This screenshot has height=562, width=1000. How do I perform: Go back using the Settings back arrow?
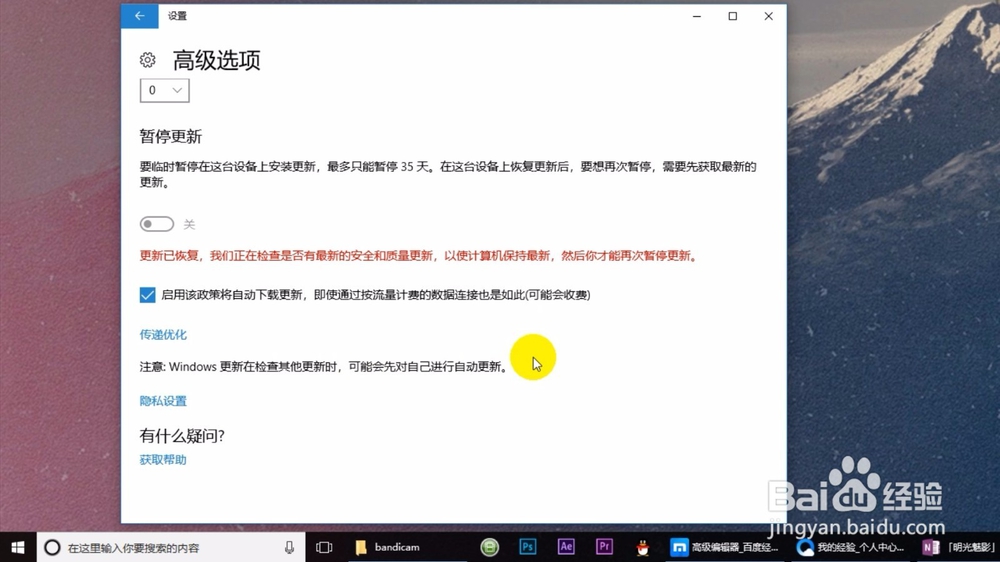click(140, 16)
